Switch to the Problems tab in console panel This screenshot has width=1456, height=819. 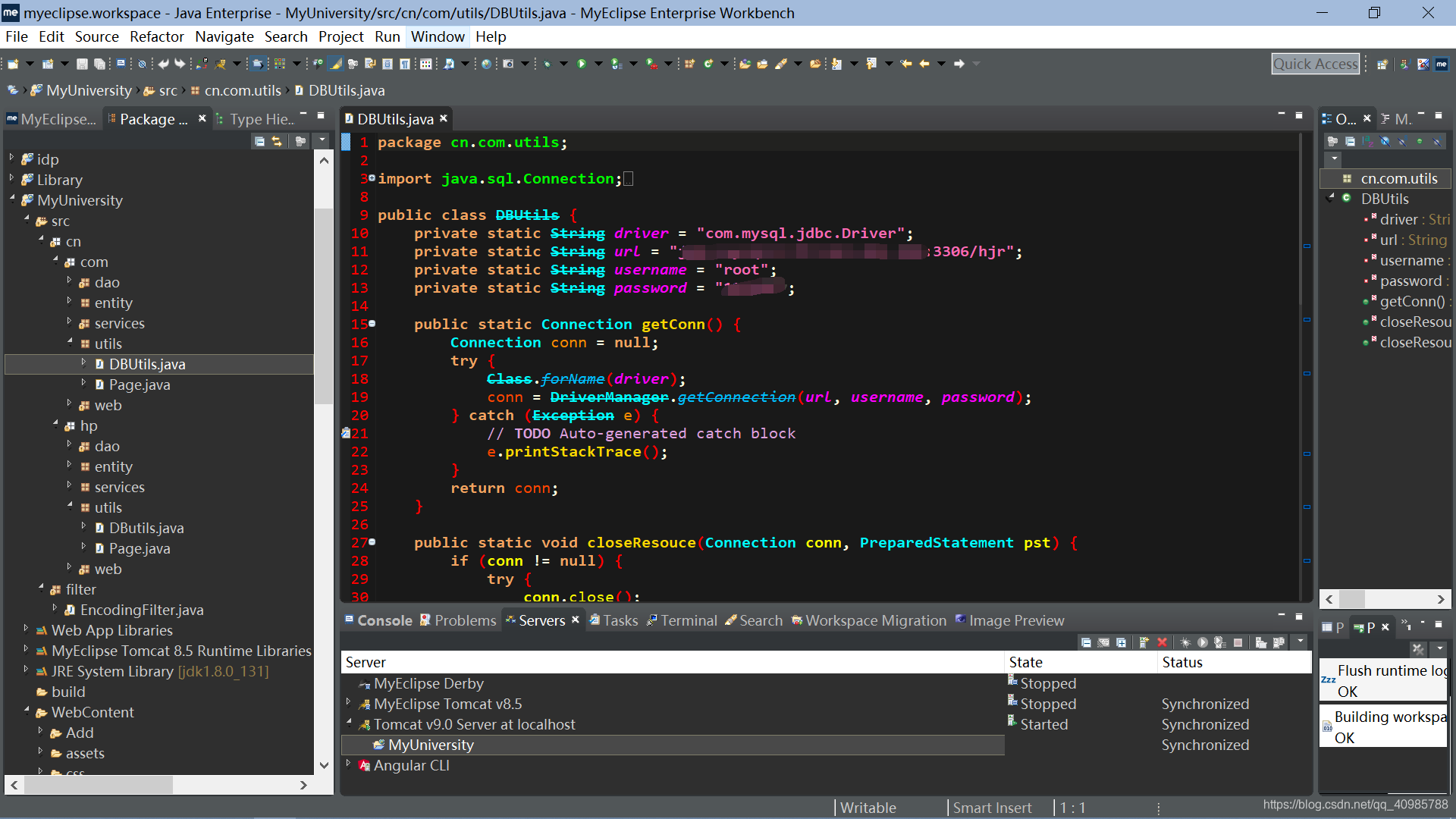[462, 620]
